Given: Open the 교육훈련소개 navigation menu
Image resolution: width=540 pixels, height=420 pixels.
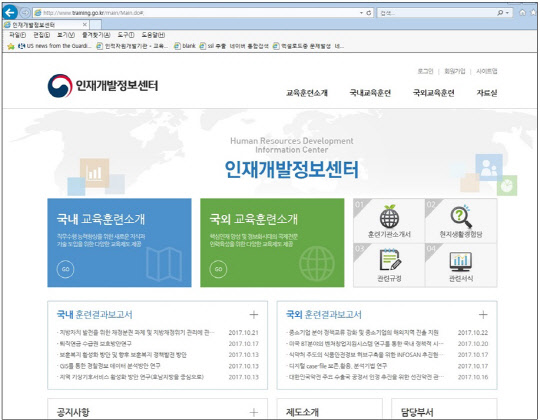Looking at the screenshot, I should 307,93.
